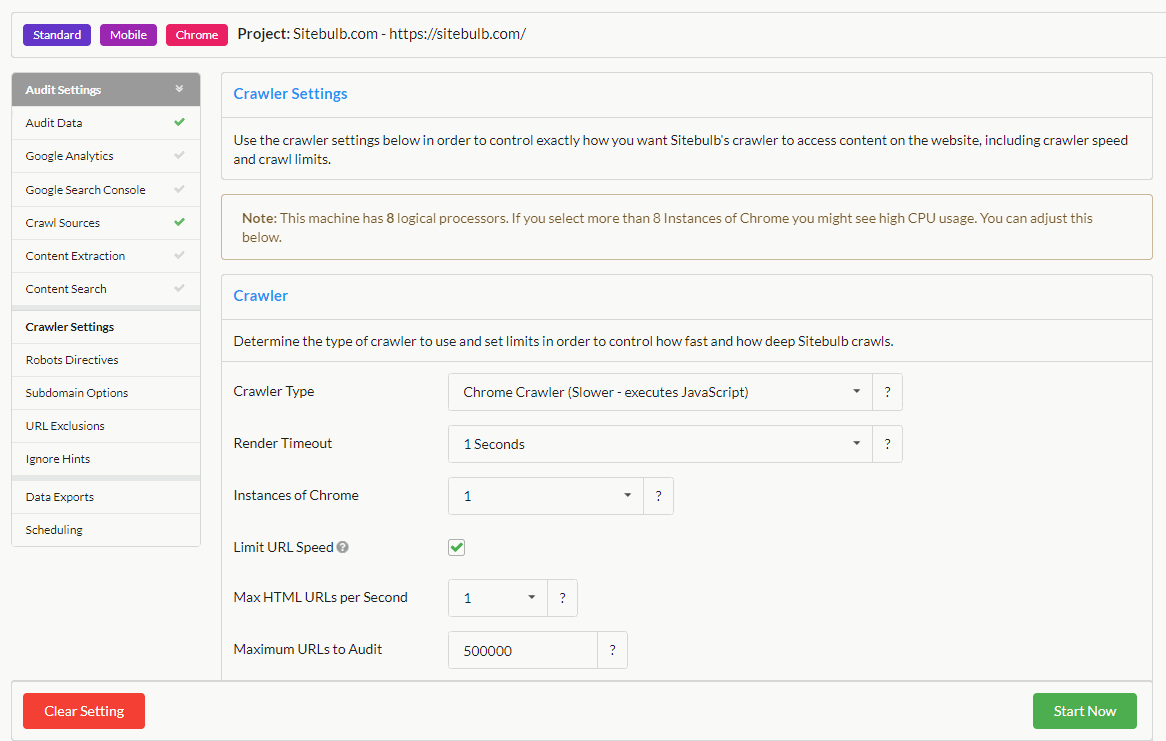Viewport: 1166px width, 741px height.
Task: Click the Instances of Chrome label
Action: [296, 495]
